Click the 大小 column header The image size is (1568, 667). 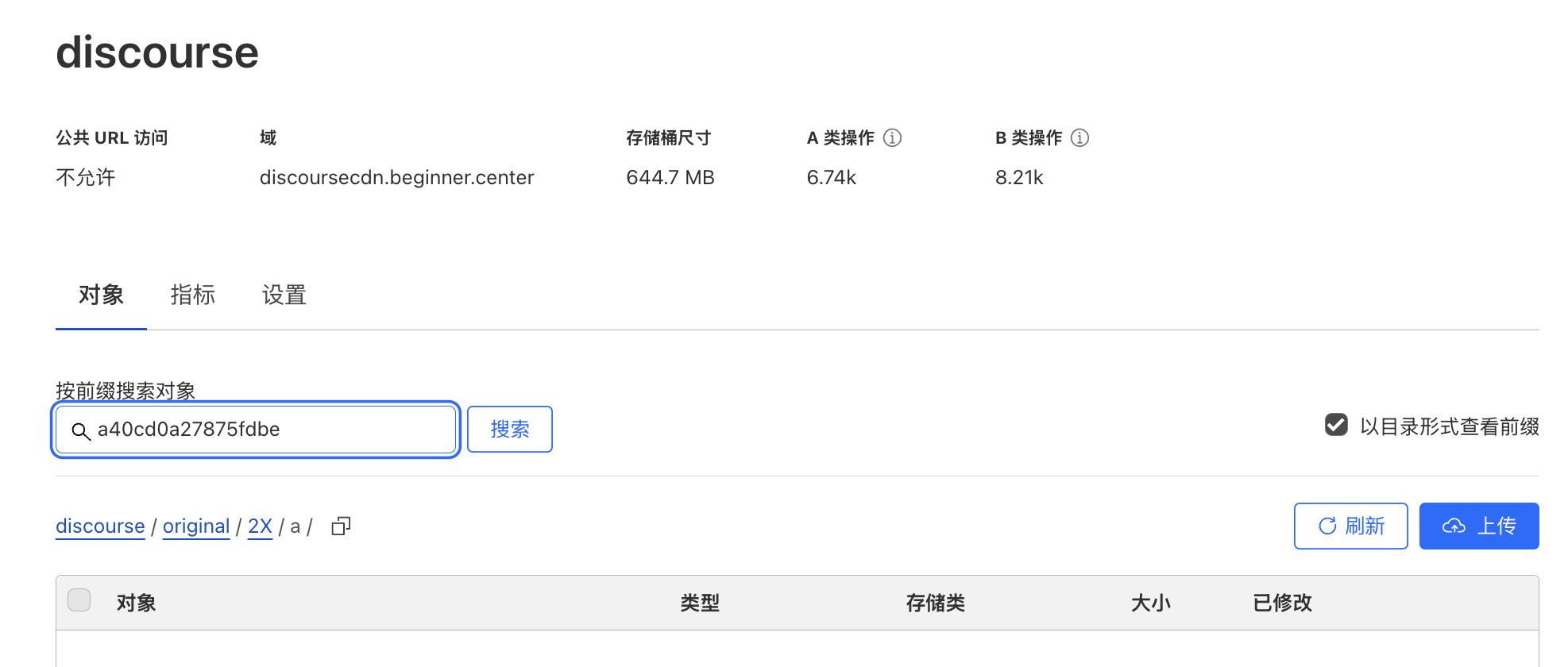tap(1151, 603)
